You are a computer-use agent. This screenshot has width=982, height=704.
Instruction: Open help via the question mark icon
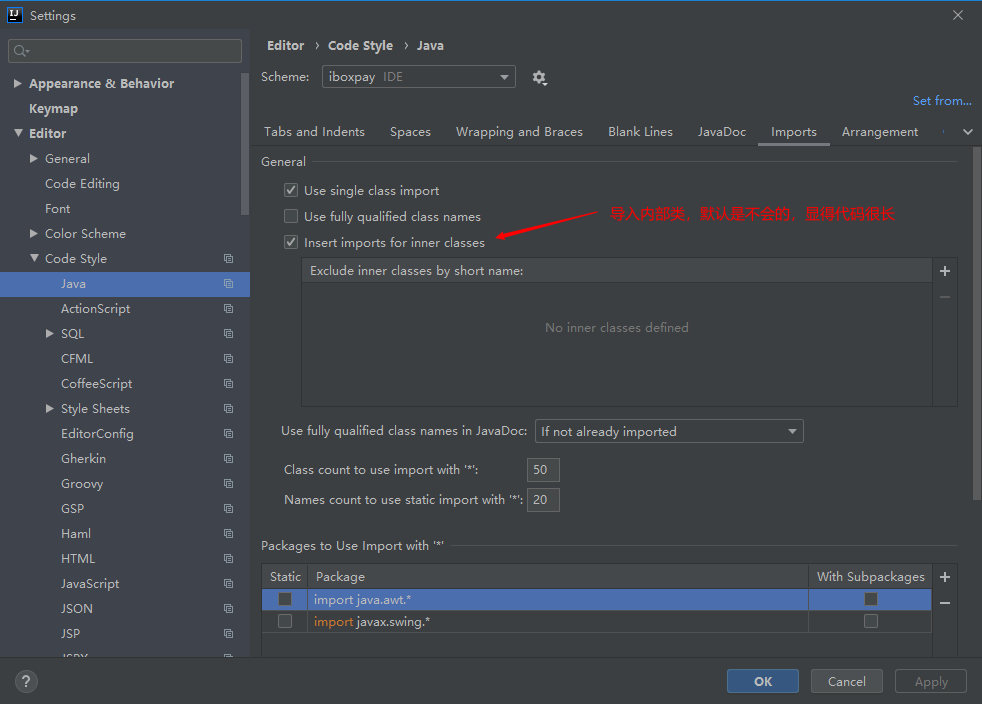(x=25, y=681)
